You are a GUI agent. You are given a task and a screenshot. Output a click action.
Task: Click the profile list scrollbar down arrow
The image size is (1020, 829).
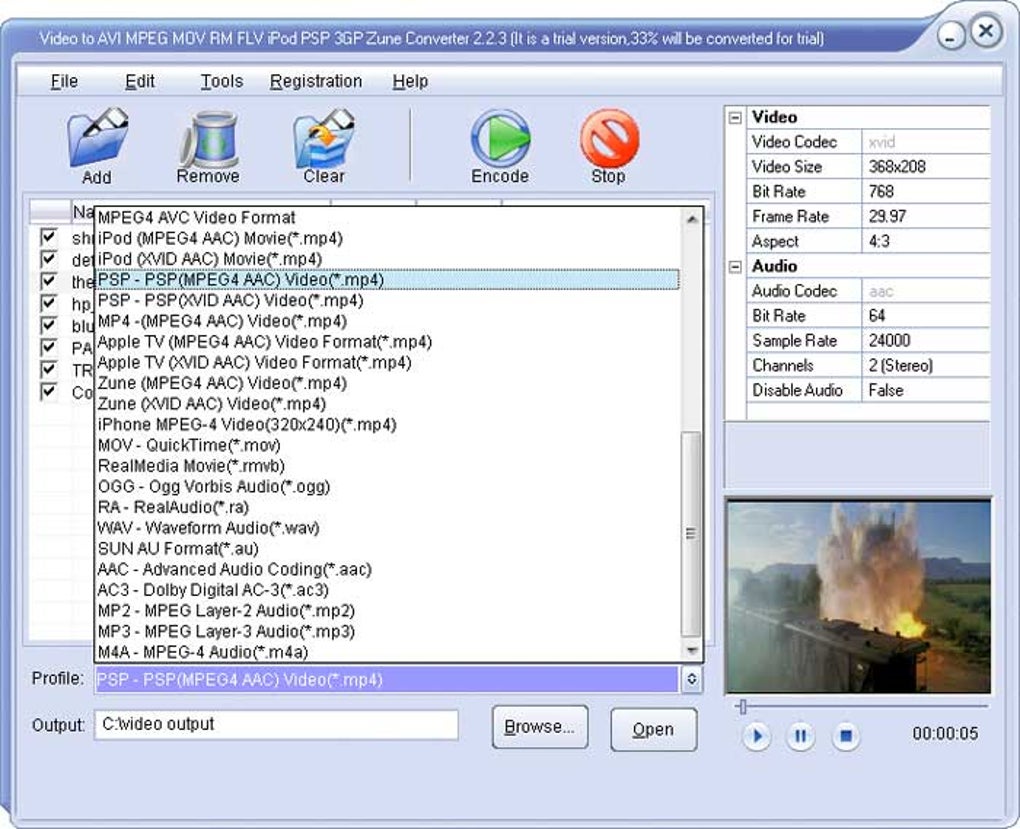click(692, 650)
